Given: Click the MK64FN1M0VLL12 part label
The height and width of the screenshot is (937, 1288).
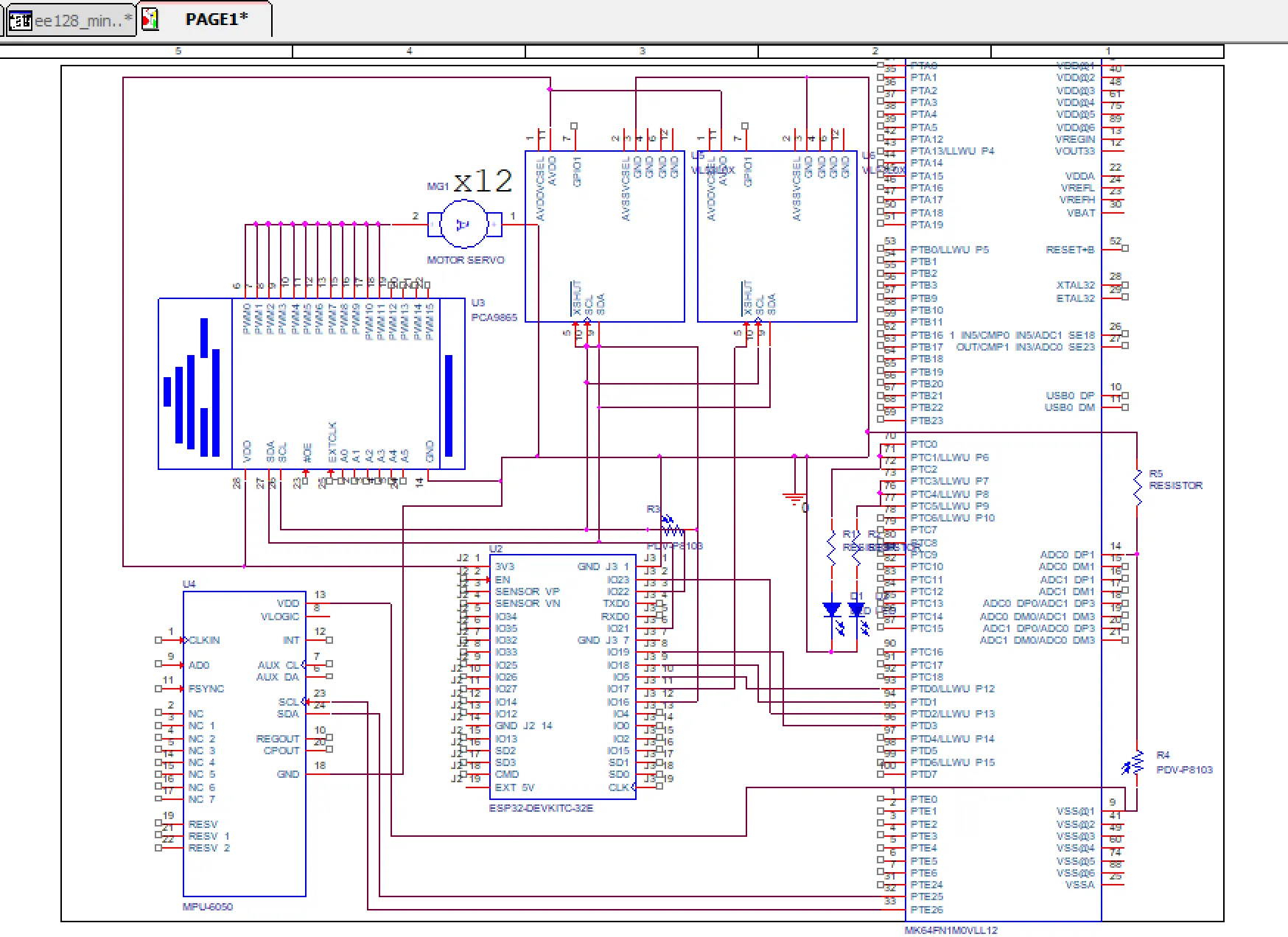Looking at the screenshot, I should (x=951, y=930).
